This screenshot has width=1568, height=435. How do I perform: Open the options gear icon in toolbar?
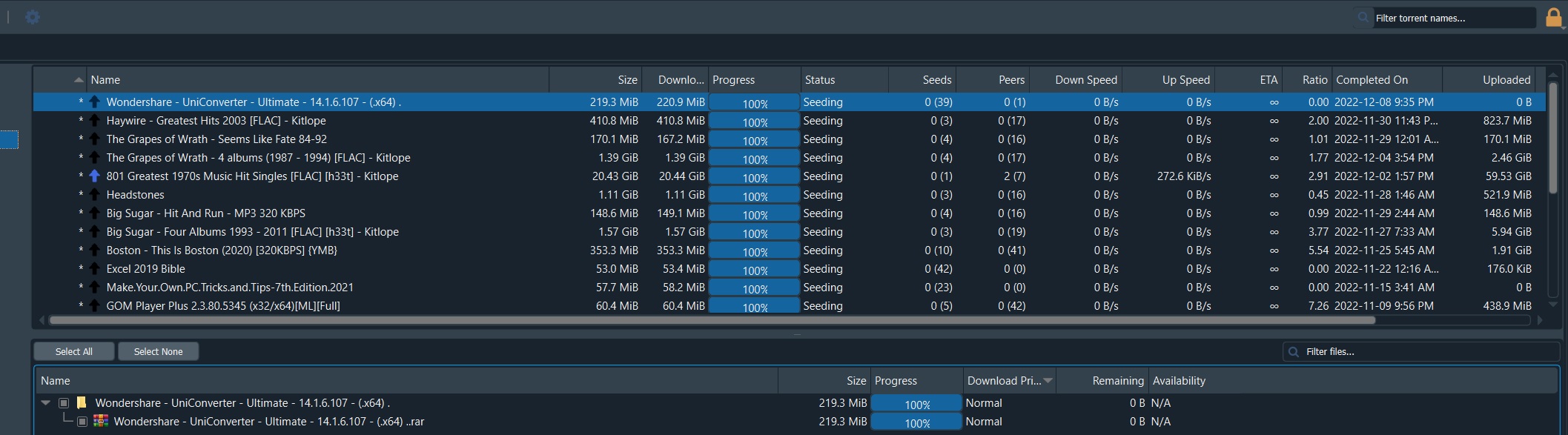(33, 17)
